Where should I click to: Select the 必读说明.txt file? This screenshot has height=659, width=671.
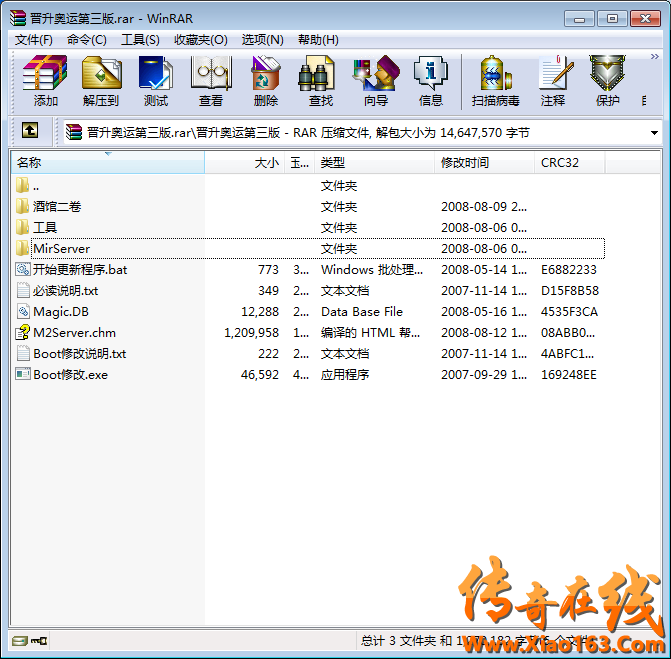(308, 291)
